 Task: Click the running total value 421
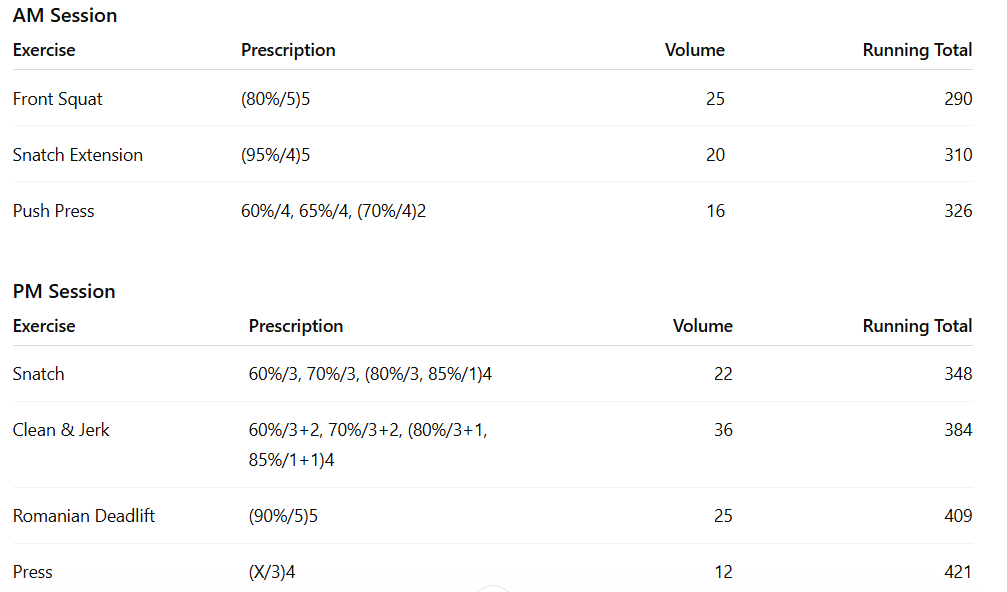(x=957, y=572)
